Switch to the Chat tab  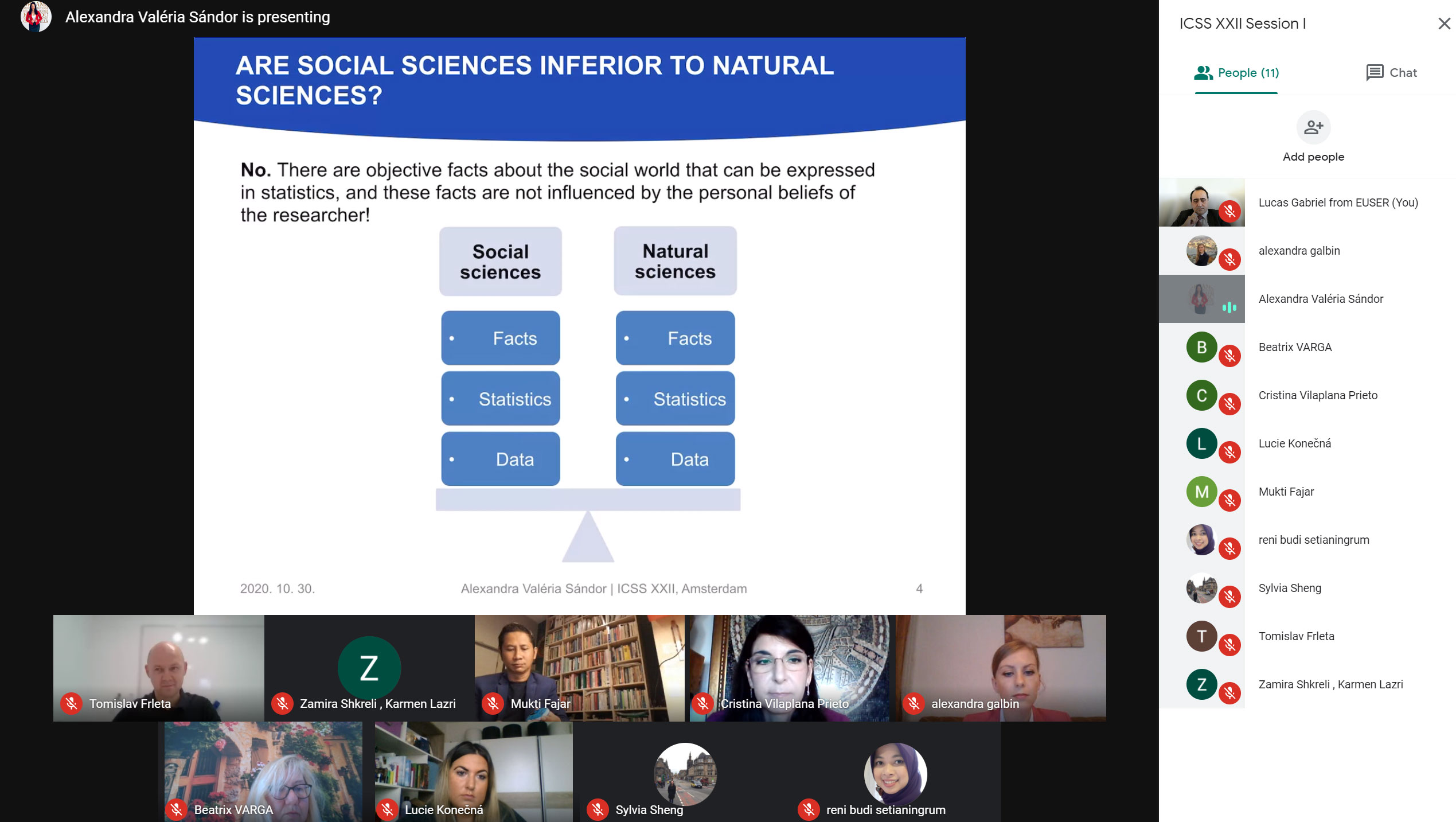point(1391,73)
